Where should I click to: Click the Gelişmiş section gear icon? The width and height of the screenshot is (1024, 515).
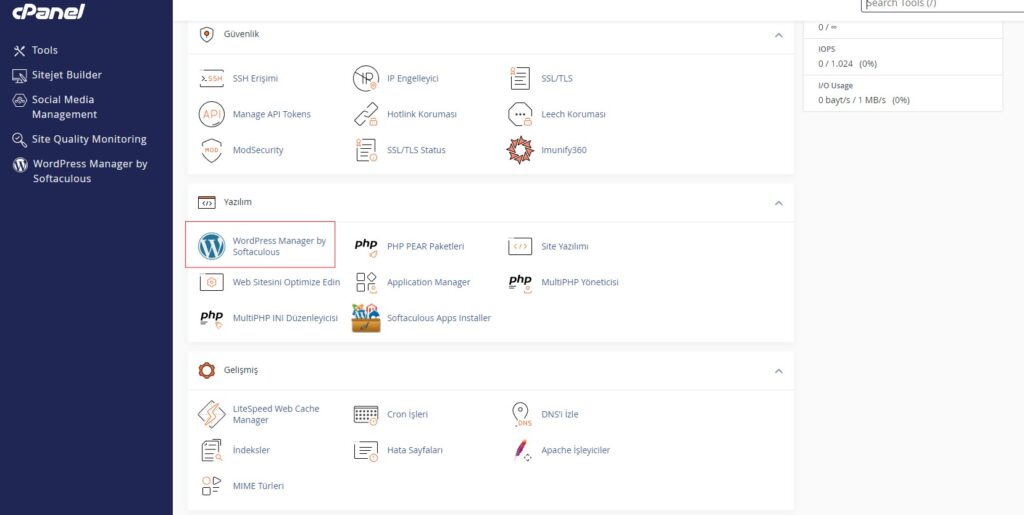tap(206, 371)
